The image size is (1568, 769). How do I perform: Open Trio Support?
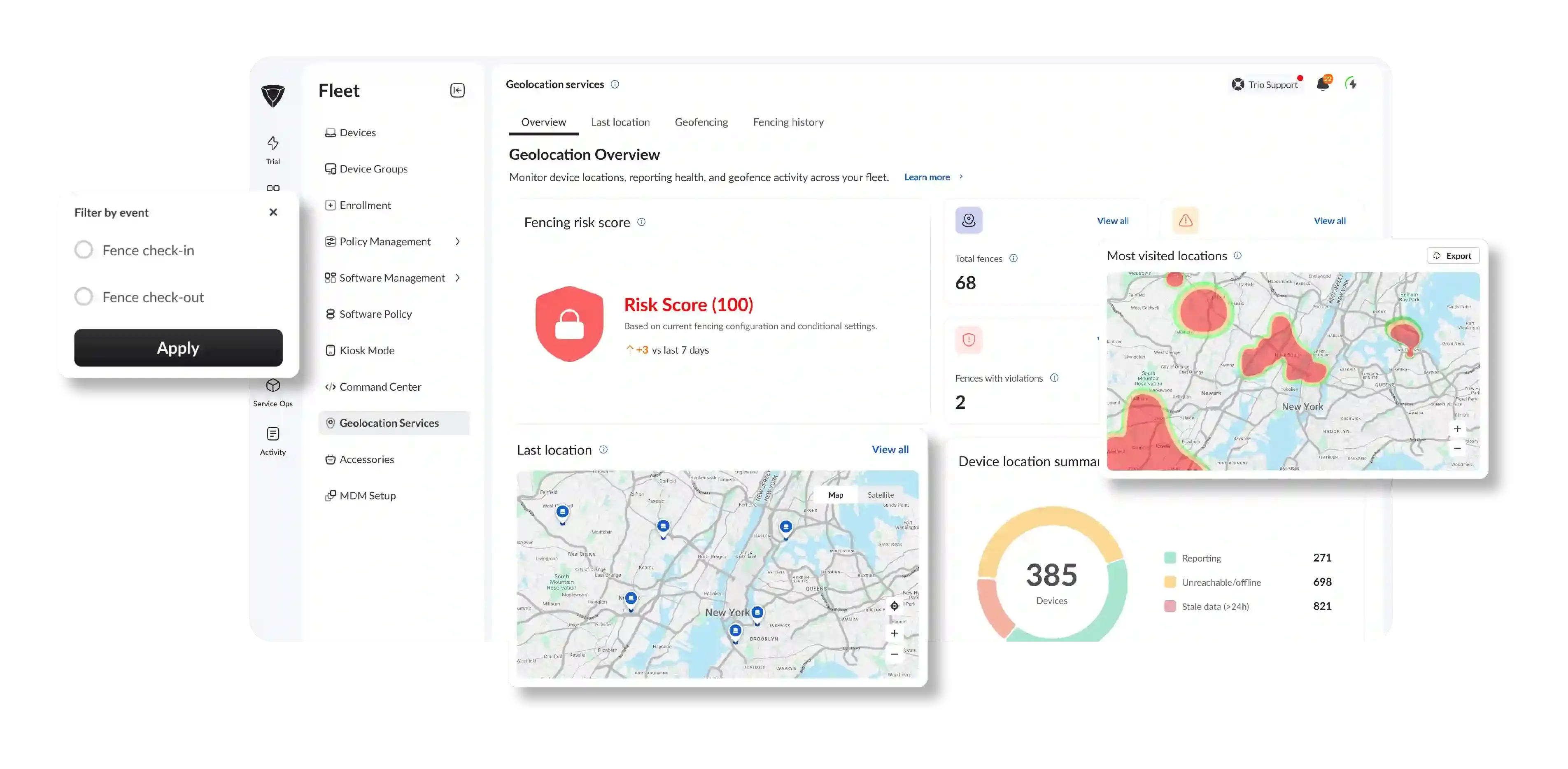coord(1266,85)
